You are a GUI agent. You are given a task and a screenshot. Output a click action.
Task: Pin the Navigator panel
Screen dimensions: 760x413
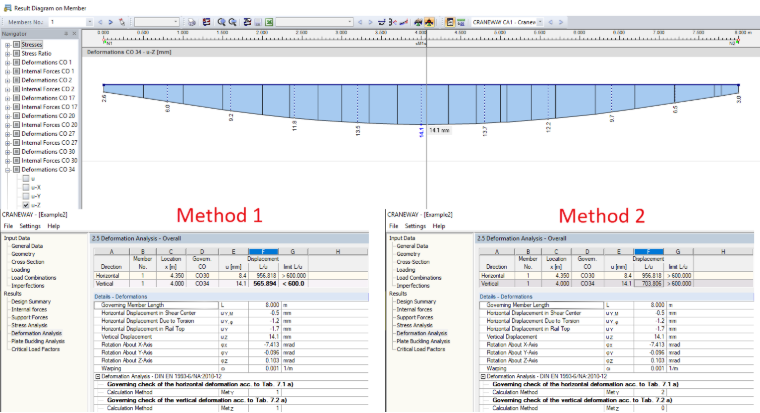tap(66, 34)
